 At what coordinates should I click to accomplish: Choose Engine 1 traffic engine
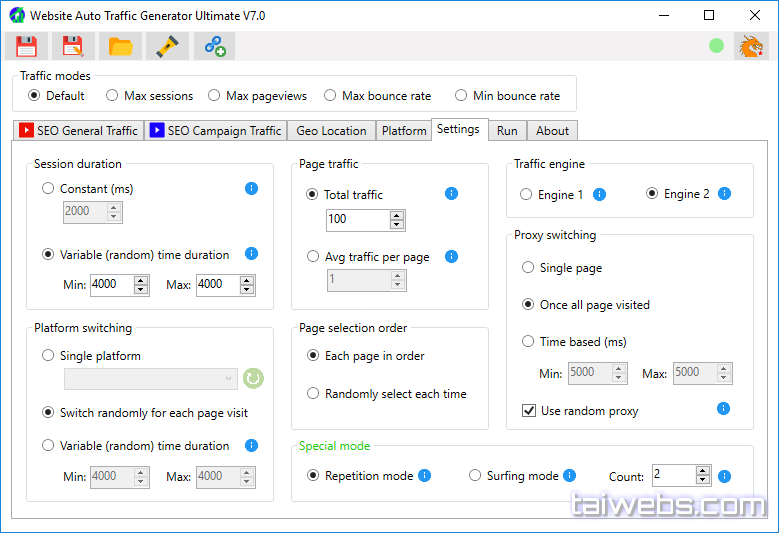click(527, 195)
